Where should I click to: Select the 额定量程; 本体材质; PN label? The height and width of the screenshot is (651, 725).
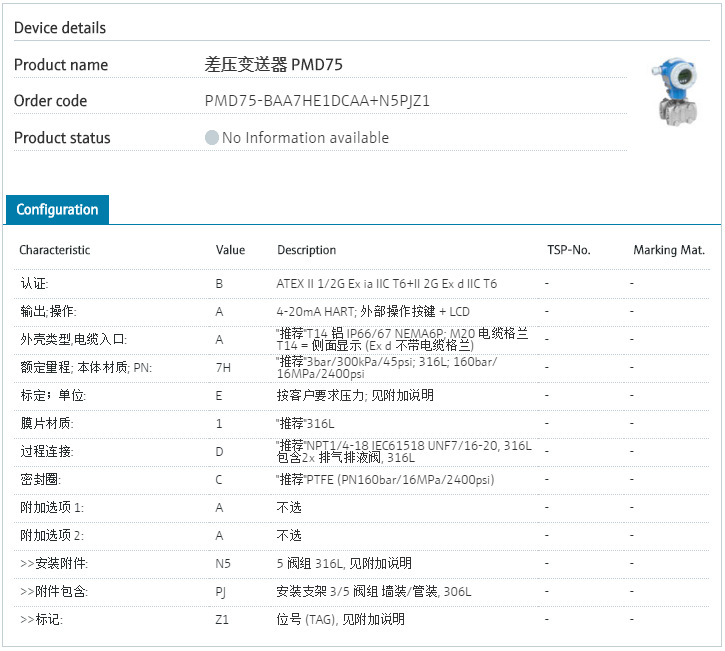coord(86,368)
